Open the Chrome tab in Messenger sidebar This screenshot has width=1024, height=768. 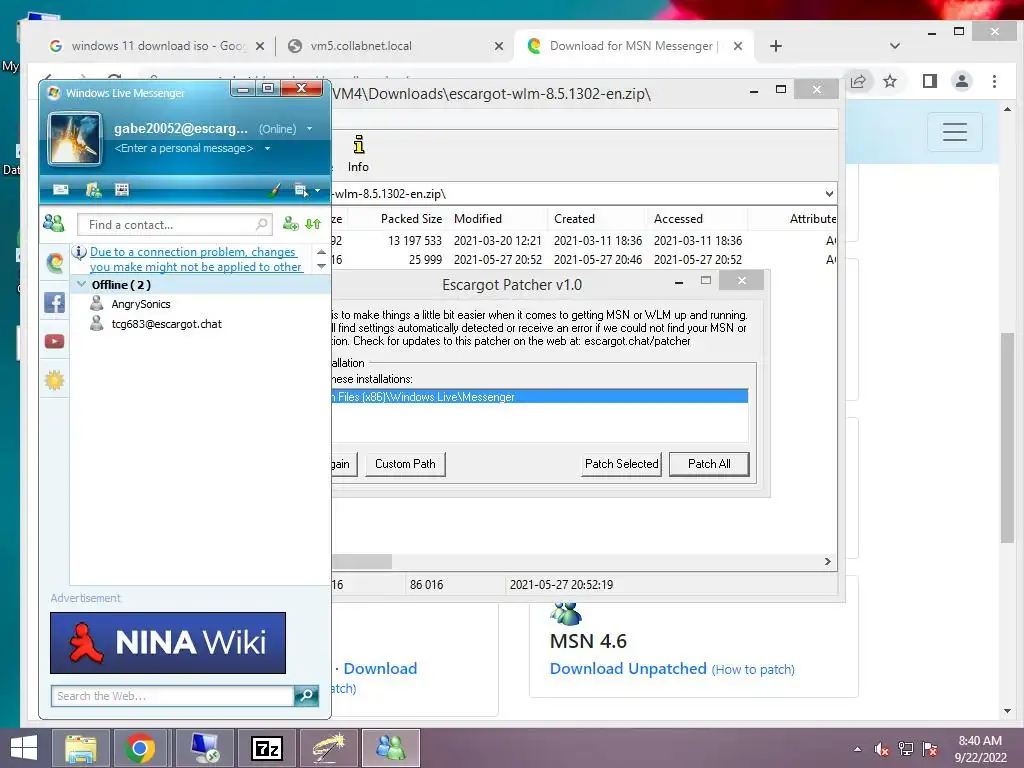55,263
